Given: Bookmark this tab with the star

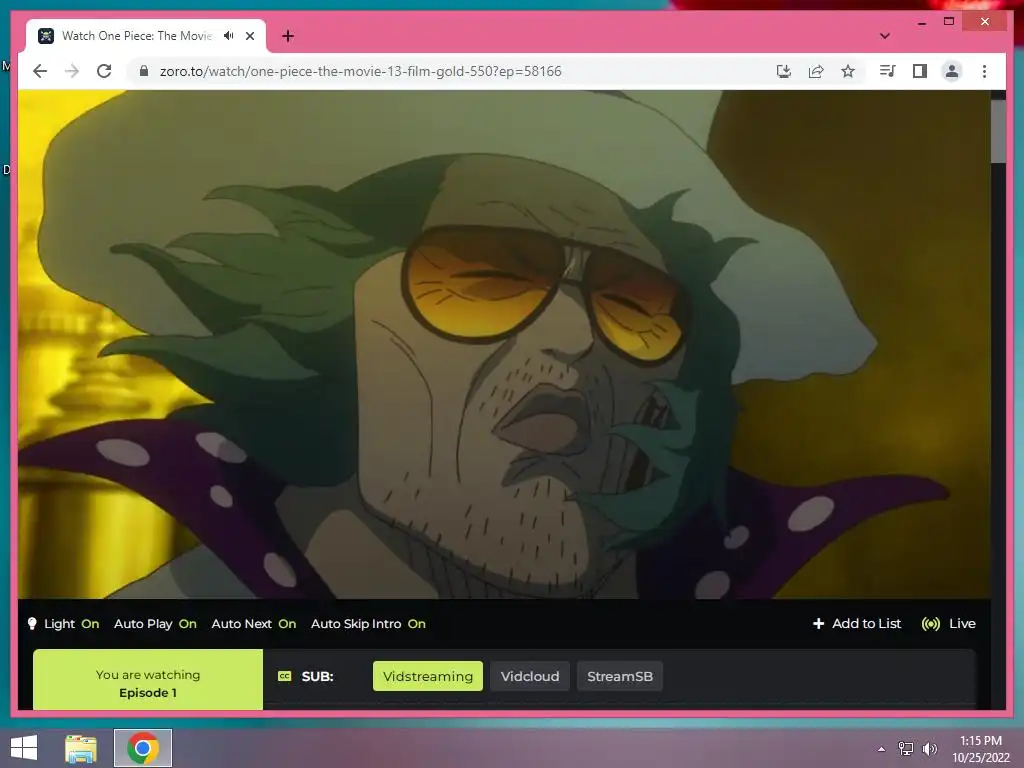Looking at the screenshot, I should point(848,71).
